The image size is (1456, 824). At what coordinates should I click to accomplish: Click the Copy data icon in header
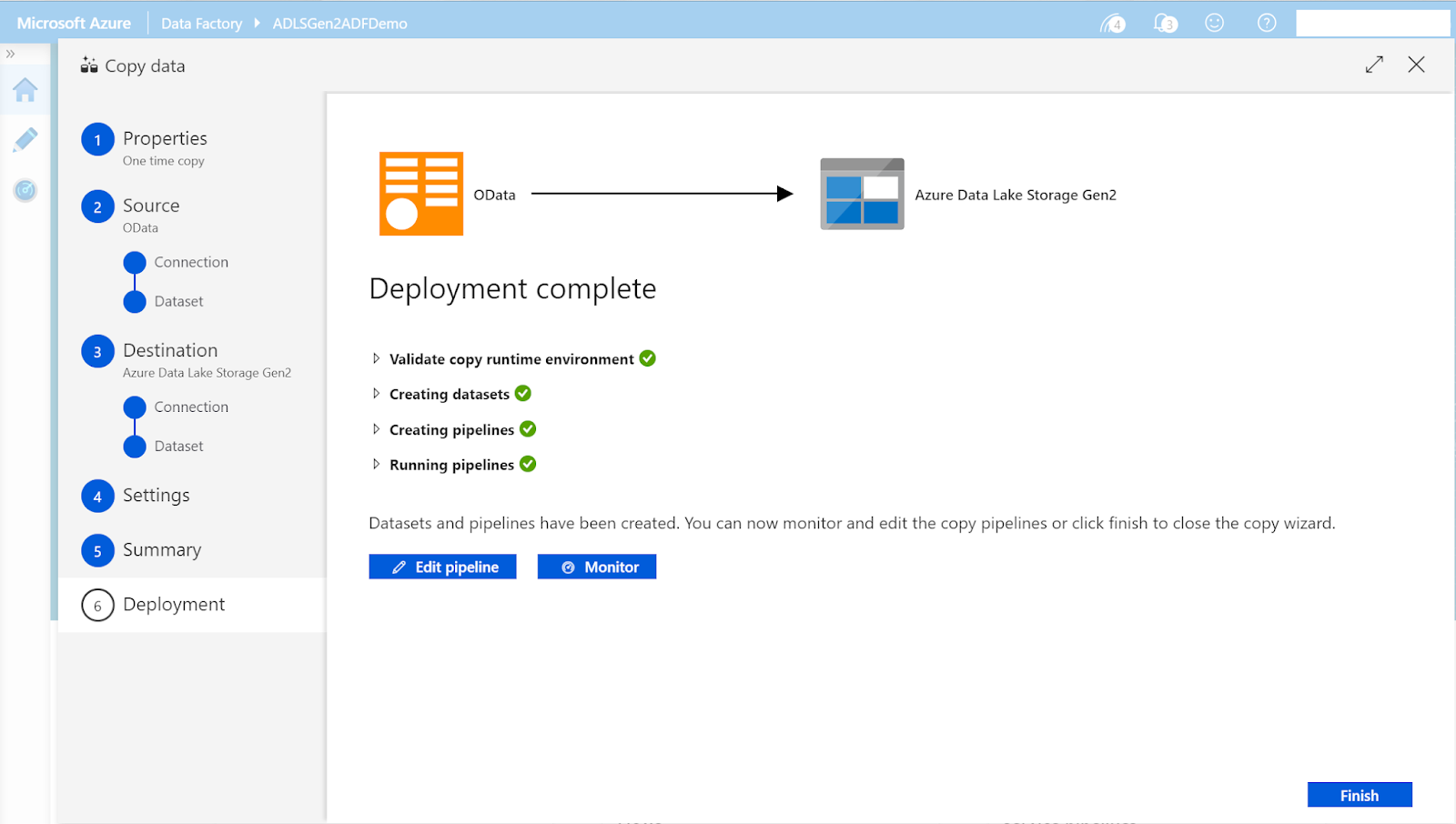[89, 65]
